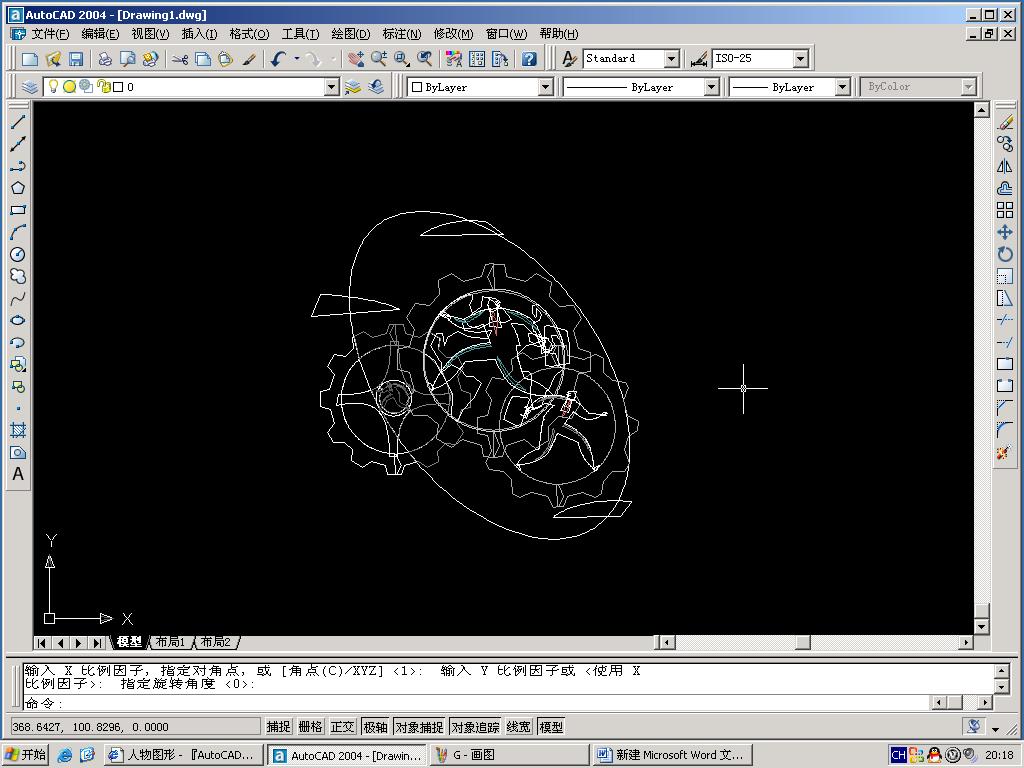
Task: Select the Array modify tool
Action: coord(1005,210)
